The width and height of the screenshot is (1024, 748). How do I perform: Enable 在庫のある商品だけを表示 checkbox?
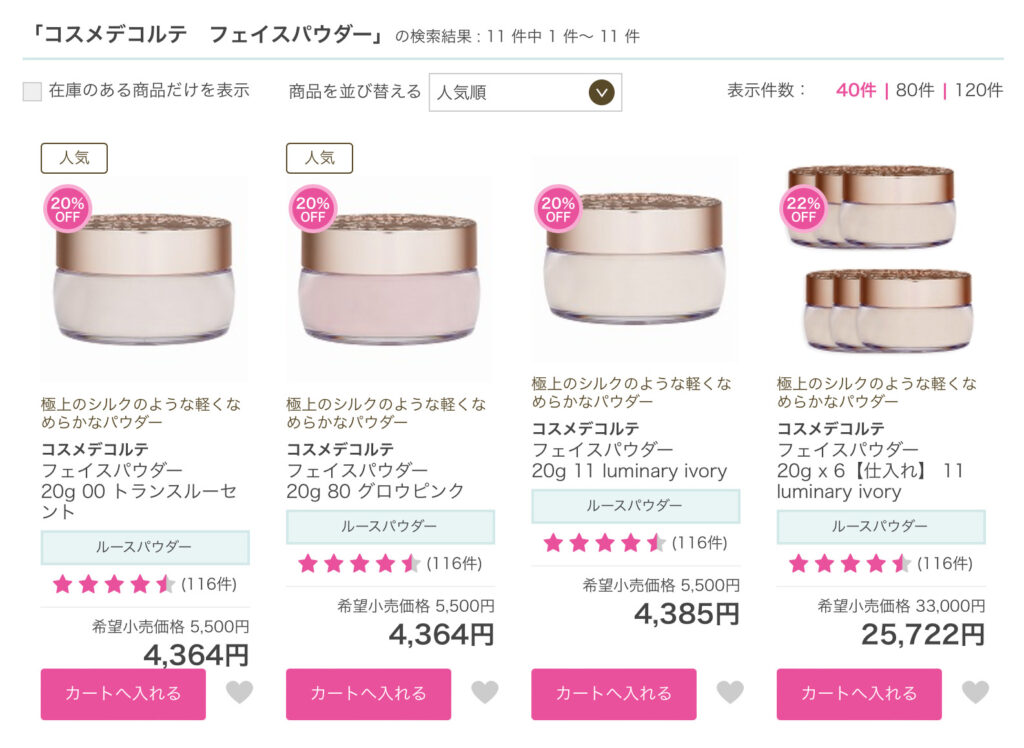tap(32, 91)
